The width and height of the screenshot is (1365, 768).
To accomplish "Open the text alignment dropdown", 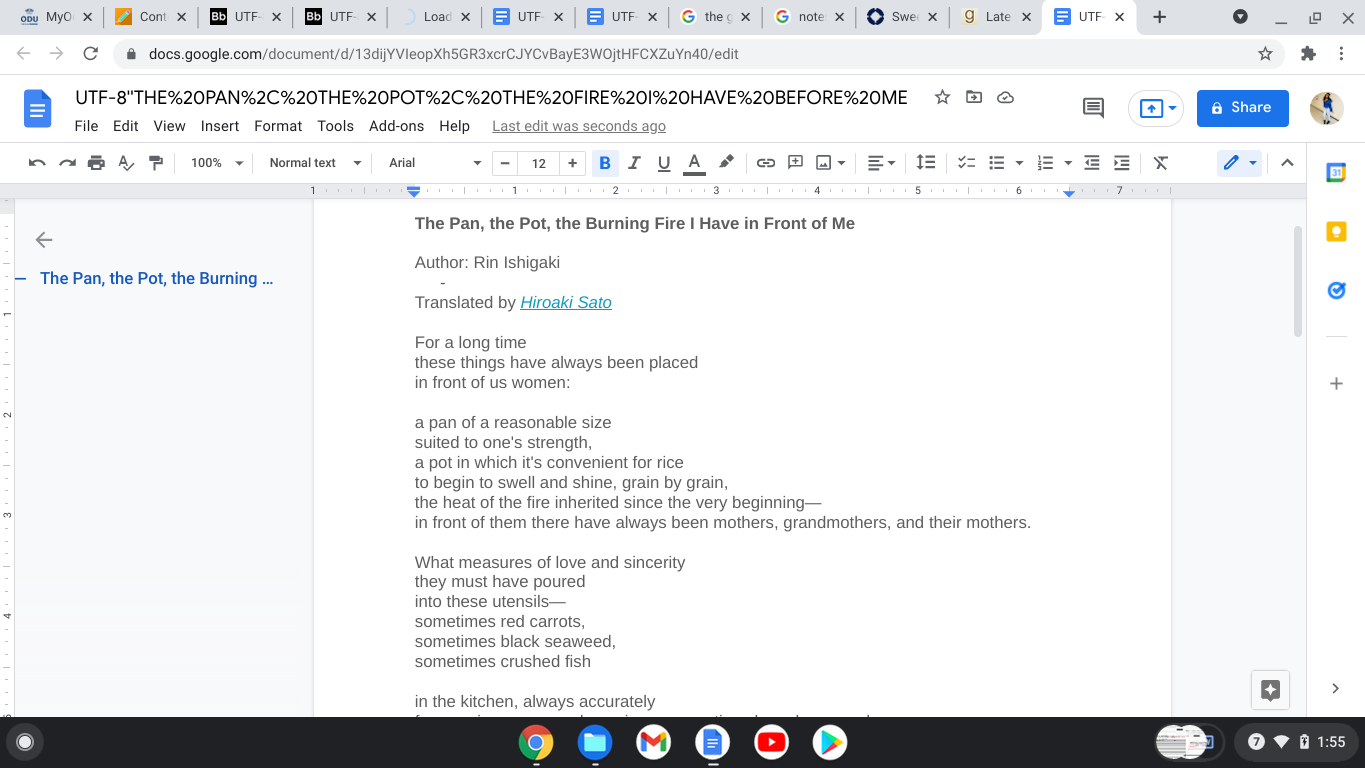I will pos(881,163).
